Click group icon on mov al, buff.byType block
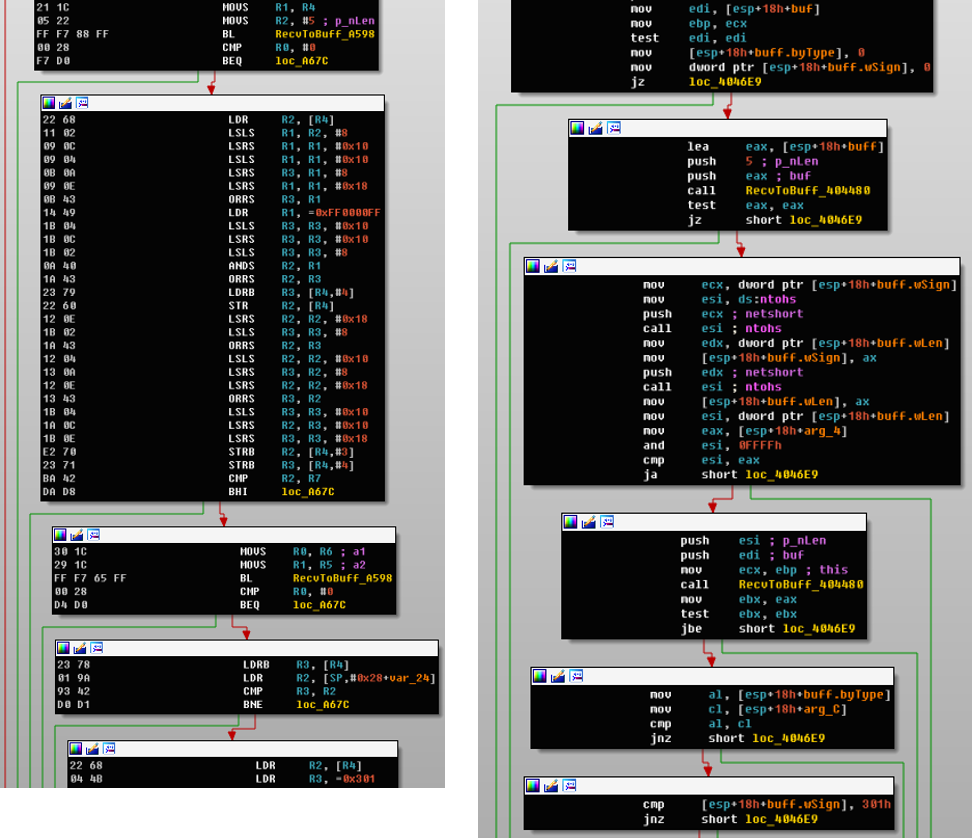 [576, 676]
